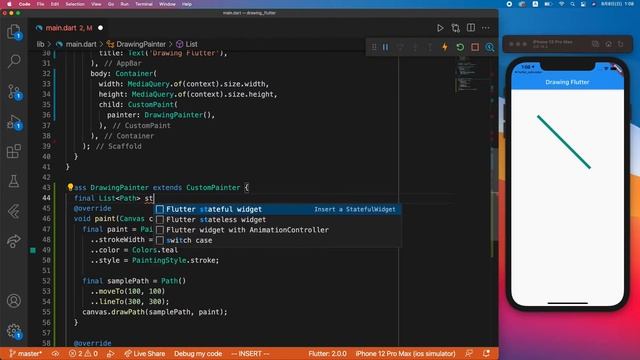The width and height of the screenshot is (640, 360).
Task: Open the View menu
Action: click(96, 4)
